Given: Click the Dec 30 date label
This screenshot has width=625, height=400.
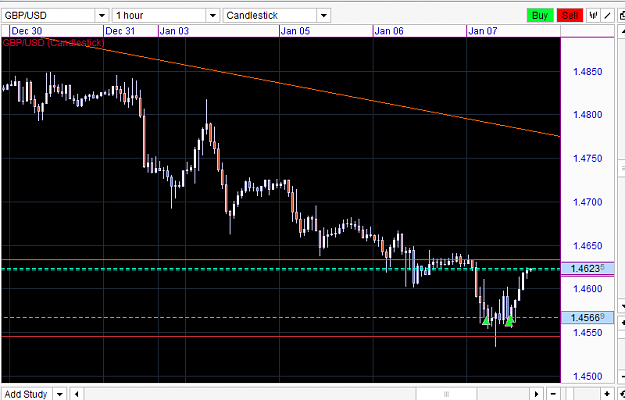Looking at the screenshot, I should tap(27, 31).
